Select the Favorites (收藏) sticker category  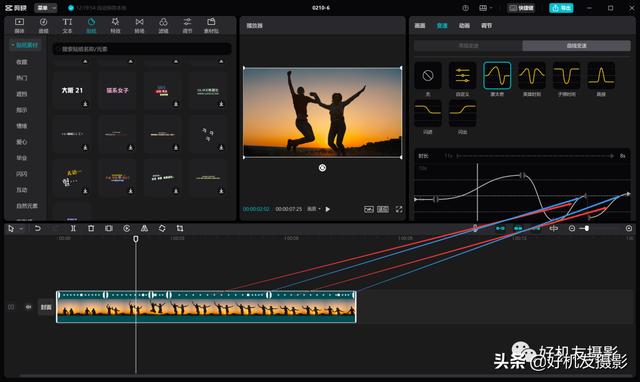(22, 62)
